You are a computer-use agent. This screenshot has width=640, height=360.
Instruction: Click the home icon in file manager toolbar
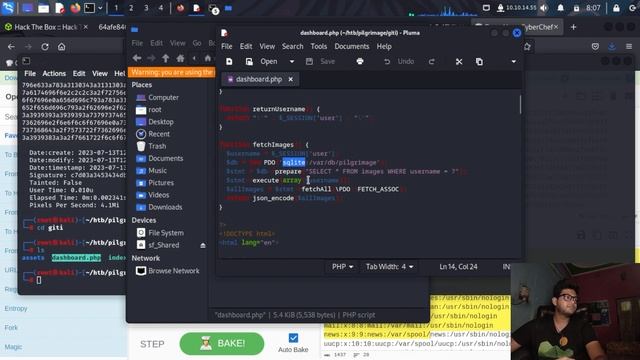tap(180, 58)
